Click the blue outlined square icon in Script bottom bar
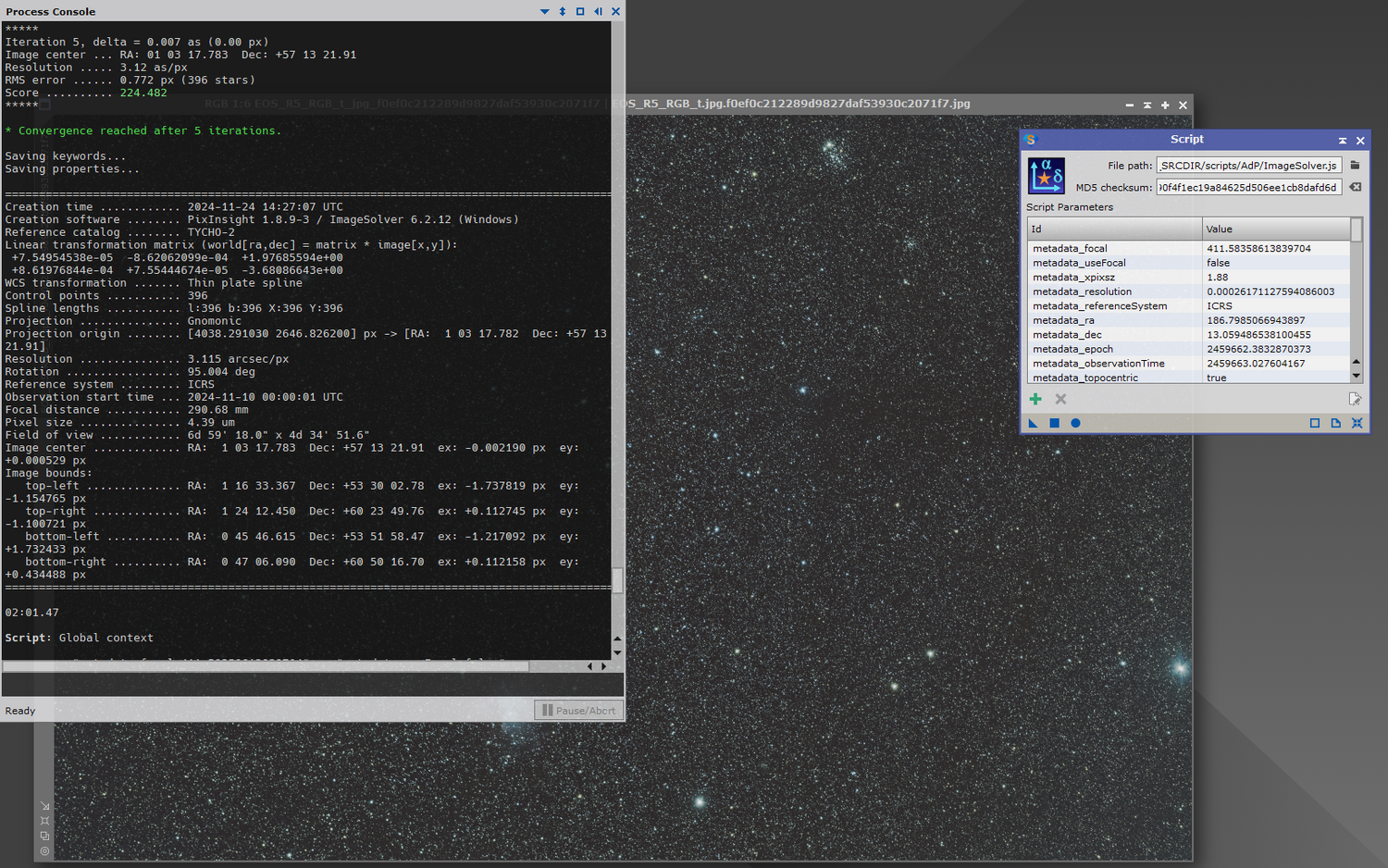Viewport: 1388px width, 868px height. (x=1314, y=423)
